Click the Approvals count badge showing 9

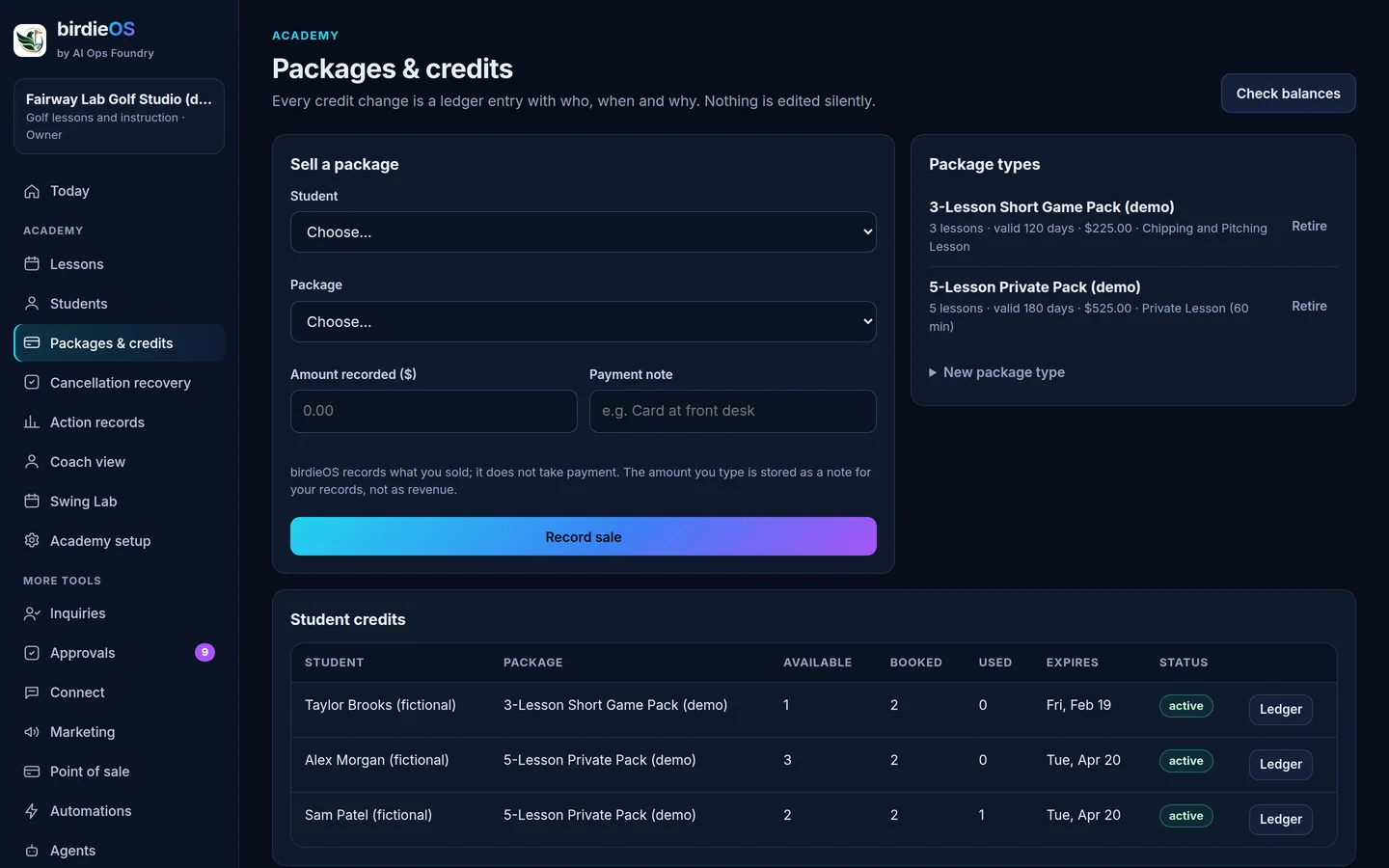pyautogui.click(x=204, y=653)
